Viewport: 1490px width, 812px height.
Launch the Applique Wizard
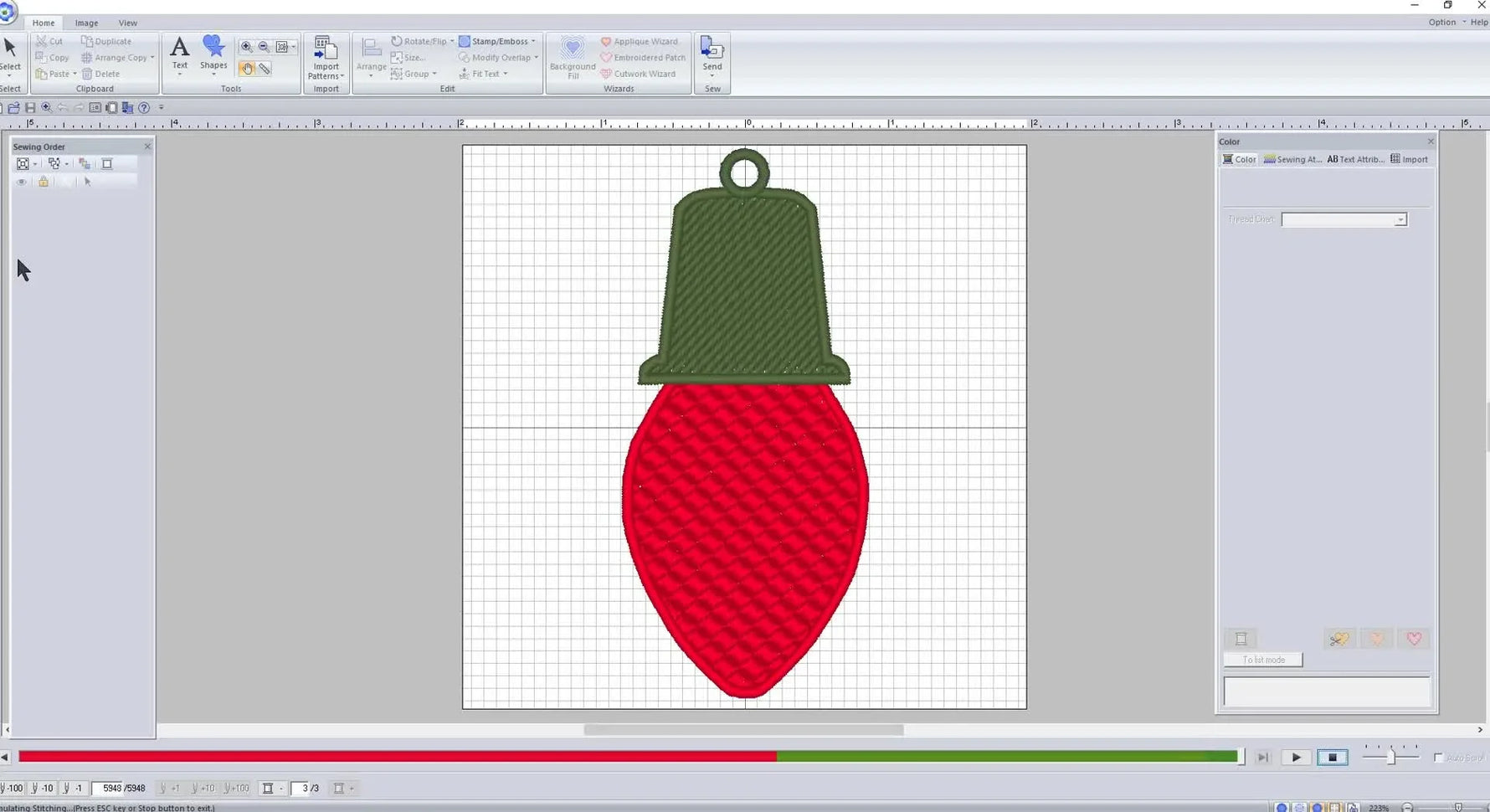(640, 41)
